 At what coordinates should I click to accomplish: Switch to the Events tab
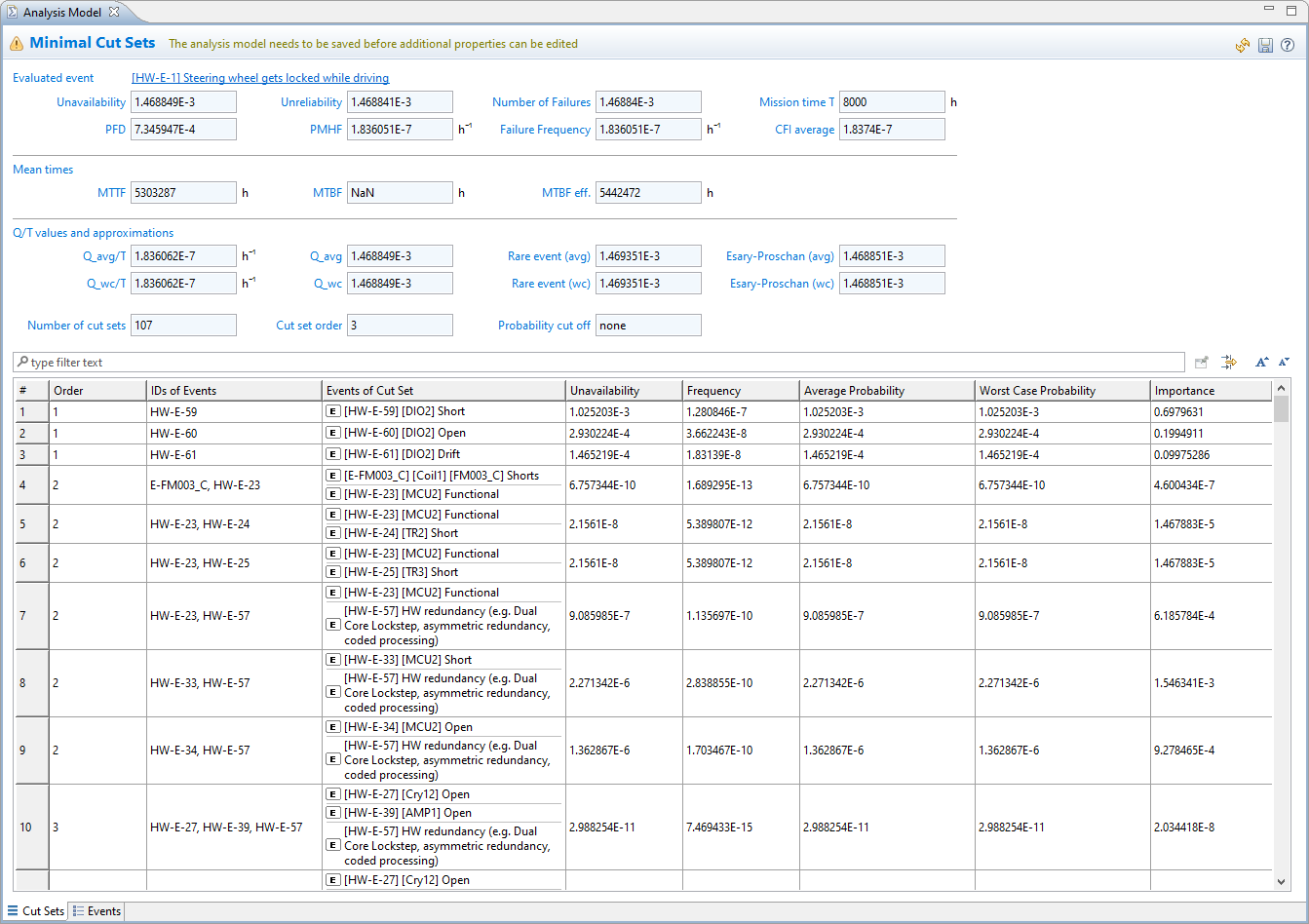(97, 911)
